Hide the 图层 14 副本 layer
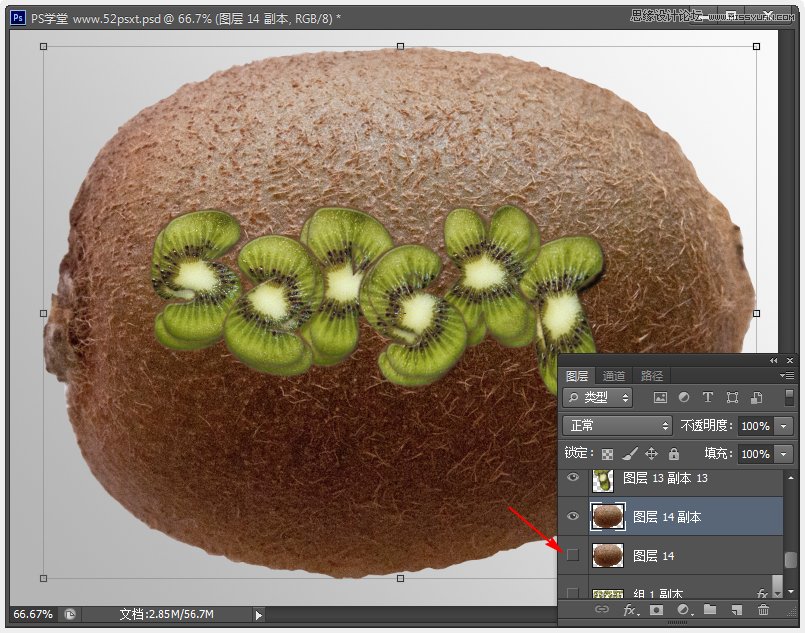This screenshot has height=633, width=805. (573, 517)
